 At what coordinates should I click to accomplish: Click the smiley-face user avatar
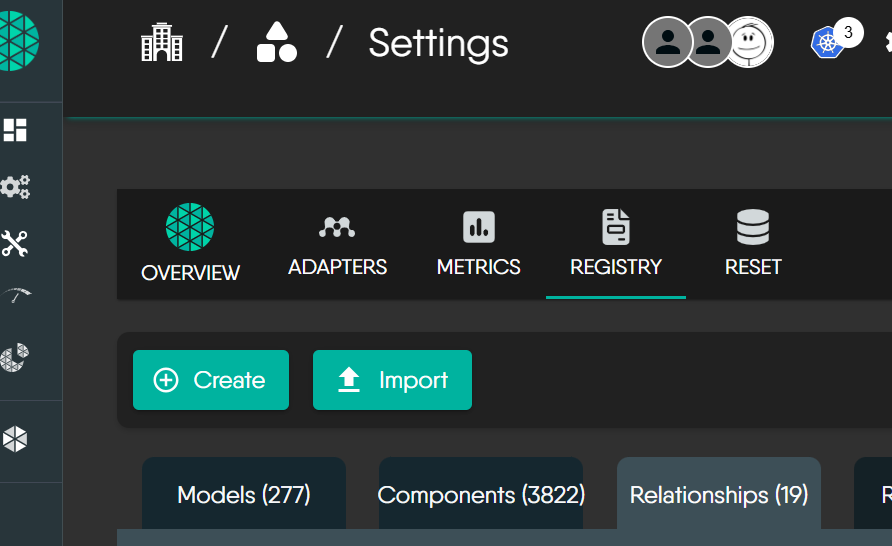pos(749,42)
